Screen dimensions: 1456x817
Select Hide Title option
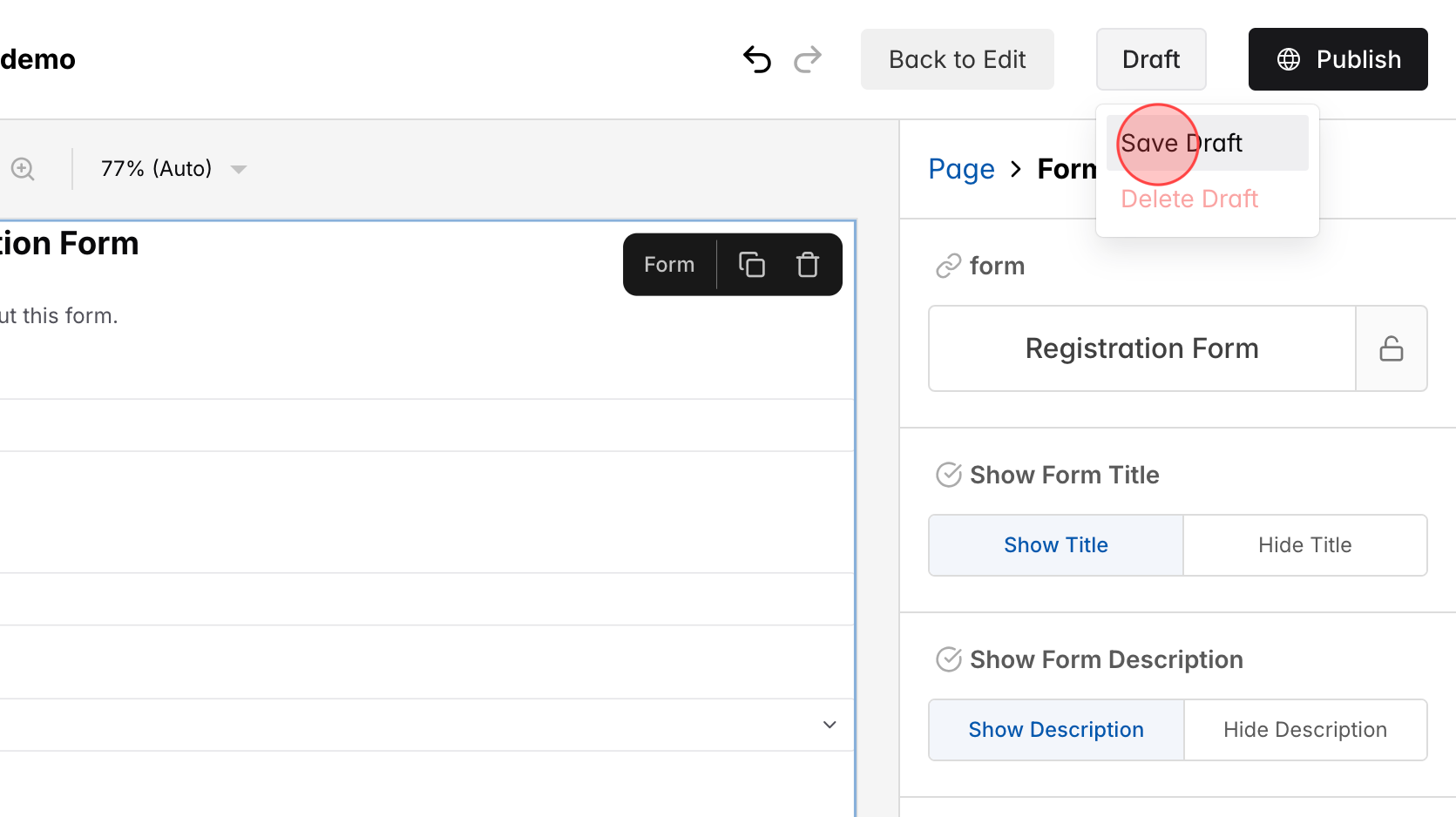pyautogui.click(x=1304, y=544)
